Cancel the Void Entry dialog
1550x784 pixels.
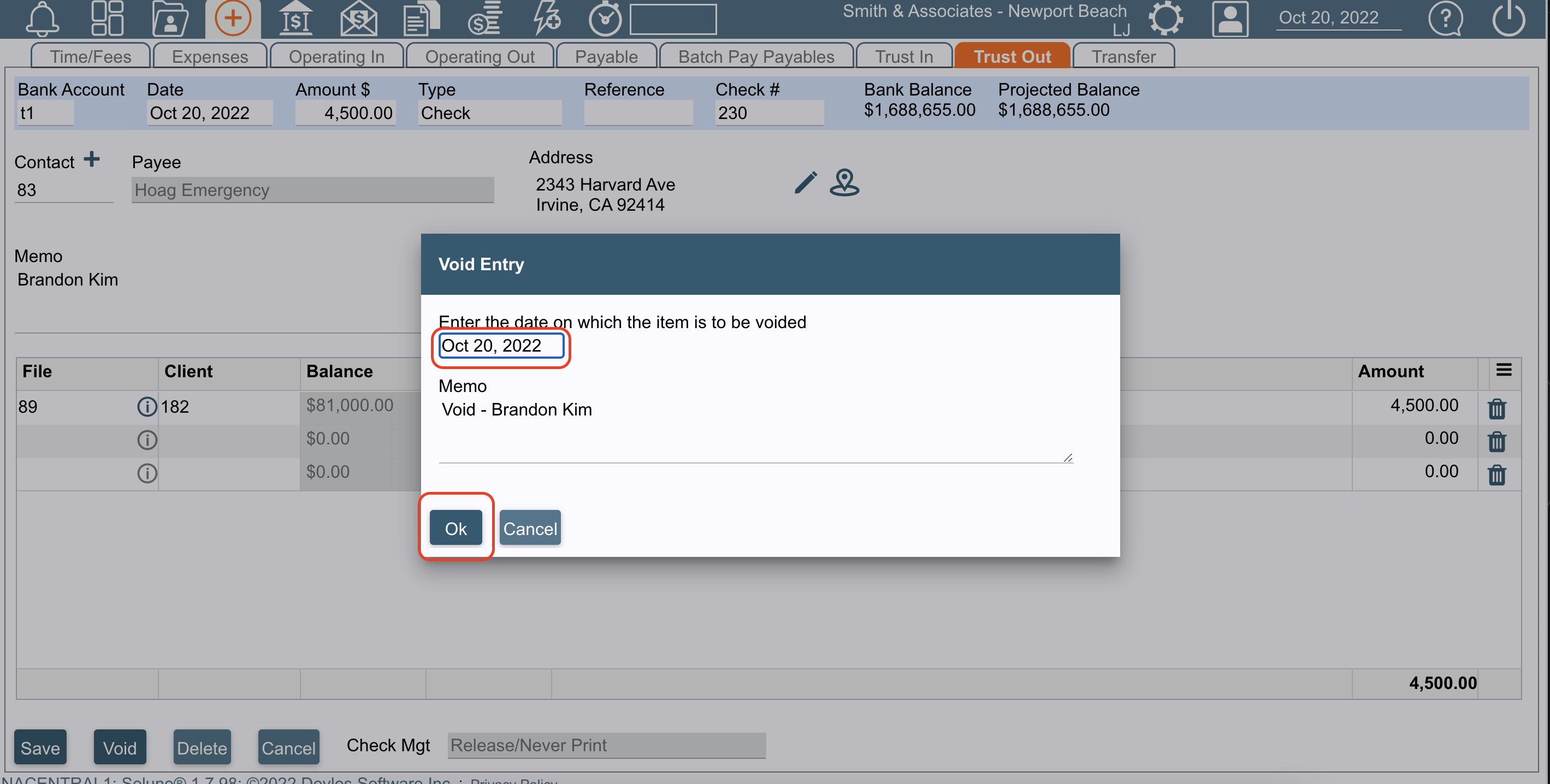530,528
